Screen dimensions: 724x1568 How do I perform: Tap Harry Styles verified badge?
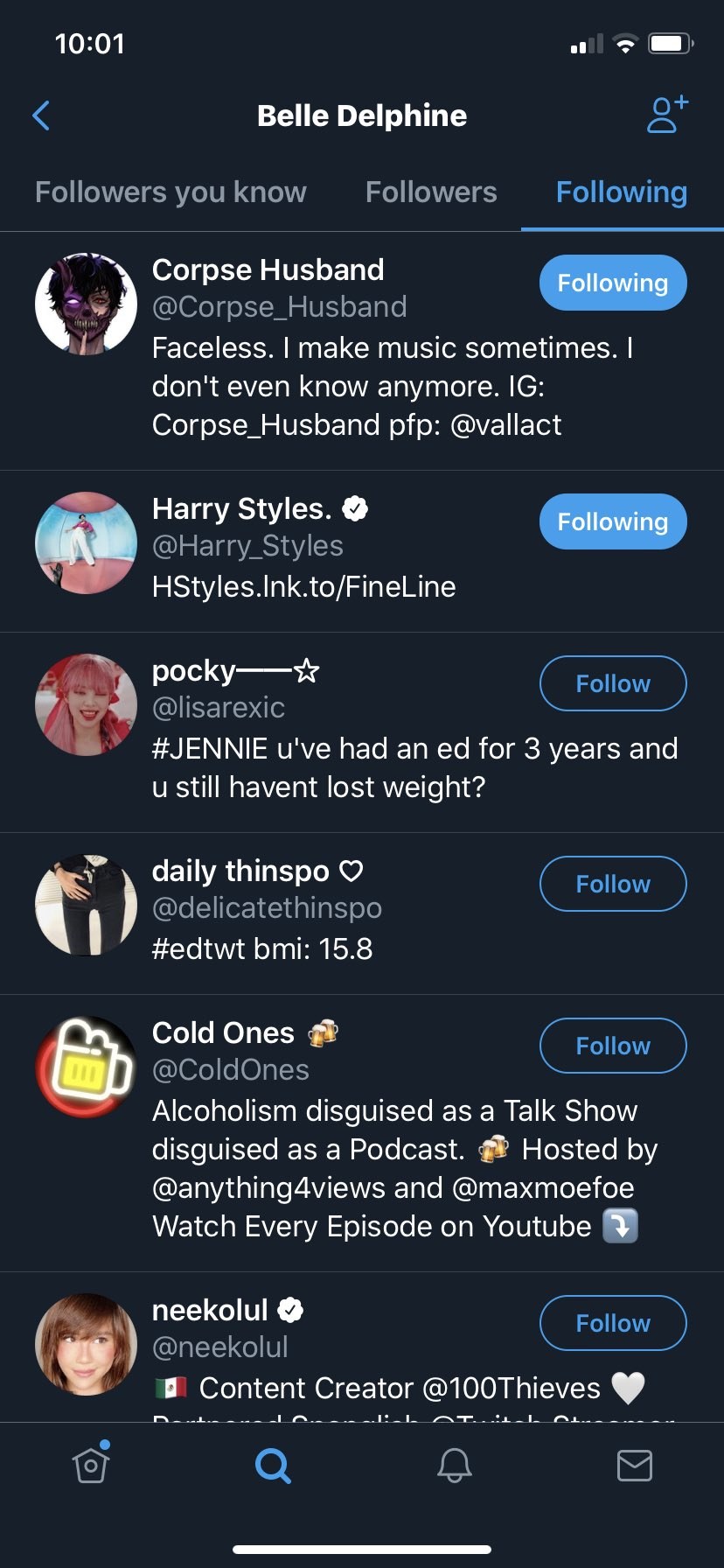(x=355, y=508)
